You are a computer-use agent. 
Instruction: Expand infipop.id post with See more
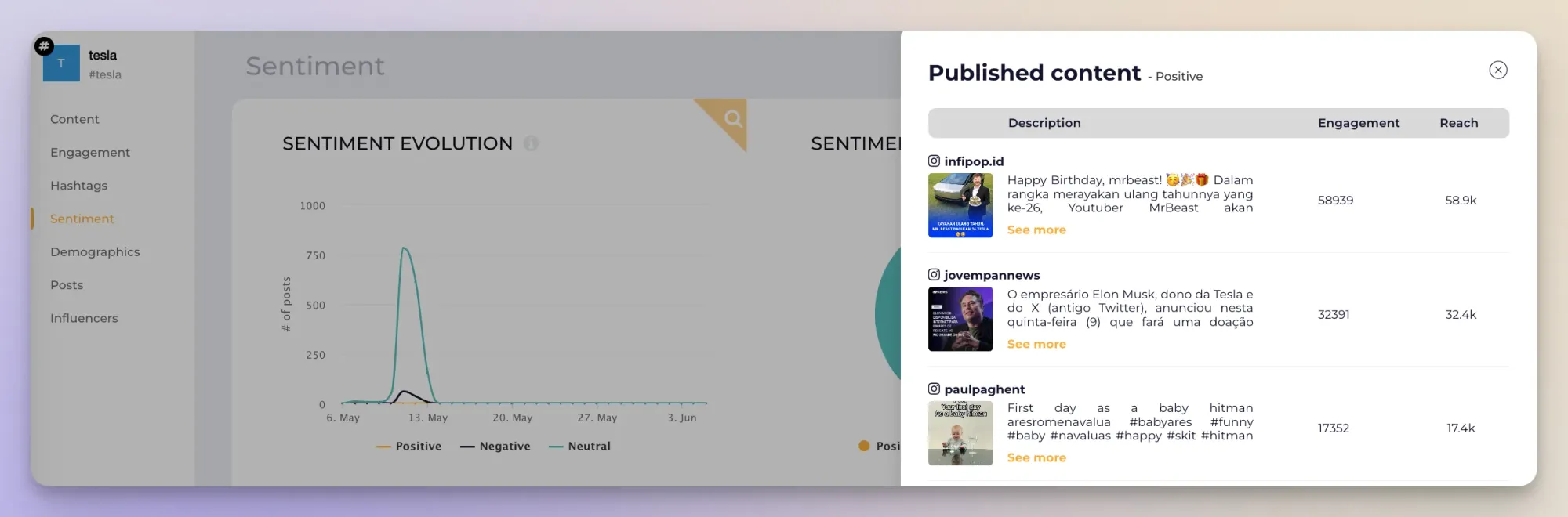point(1036,230)
